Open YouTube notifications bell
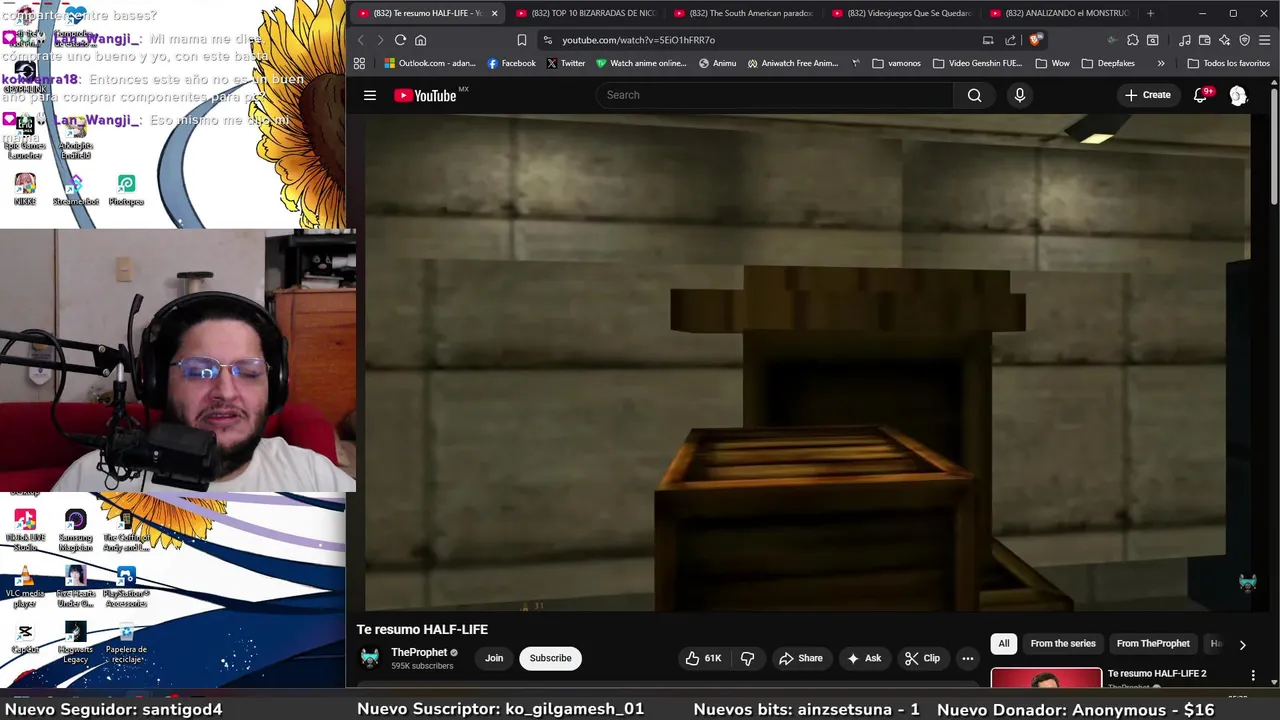This screenshot has width=1280, height=720. [x=1201, y=95]
